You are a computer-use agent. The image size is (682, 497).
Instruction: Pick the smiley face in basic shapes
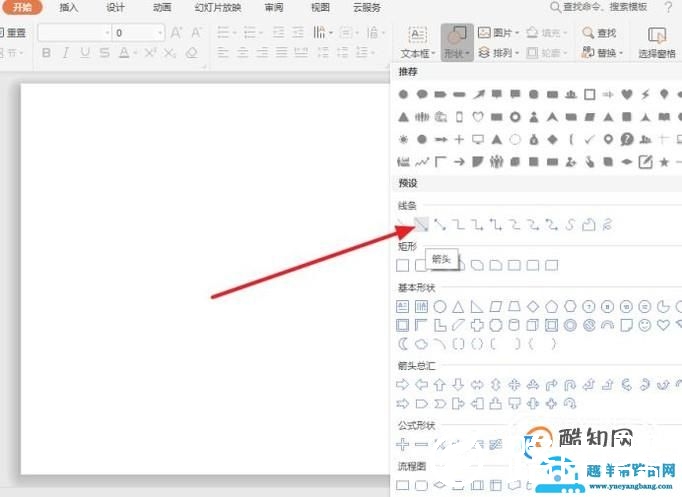pos(645,325)
